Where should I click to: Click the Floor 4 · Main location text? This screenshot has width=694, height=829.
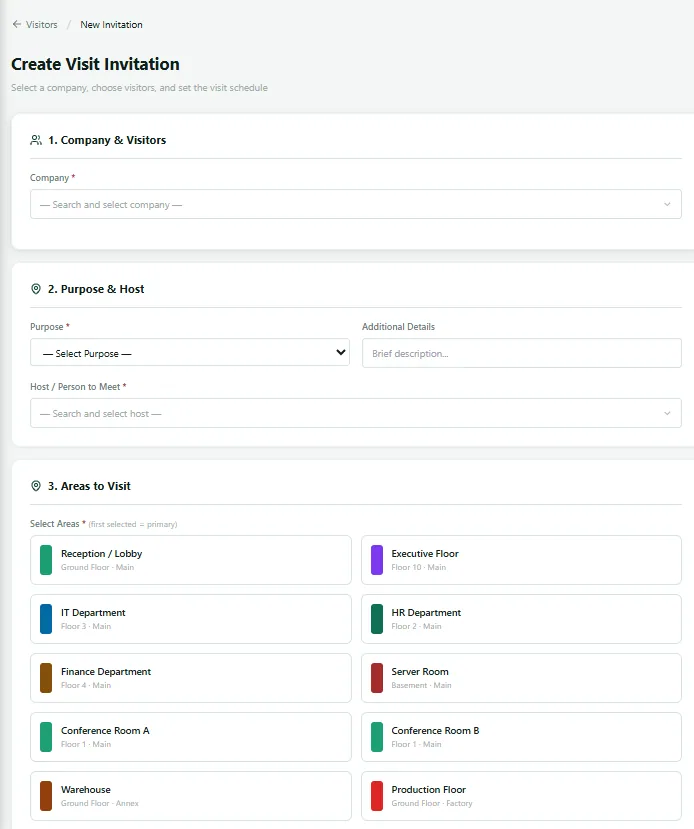(86, 685)
